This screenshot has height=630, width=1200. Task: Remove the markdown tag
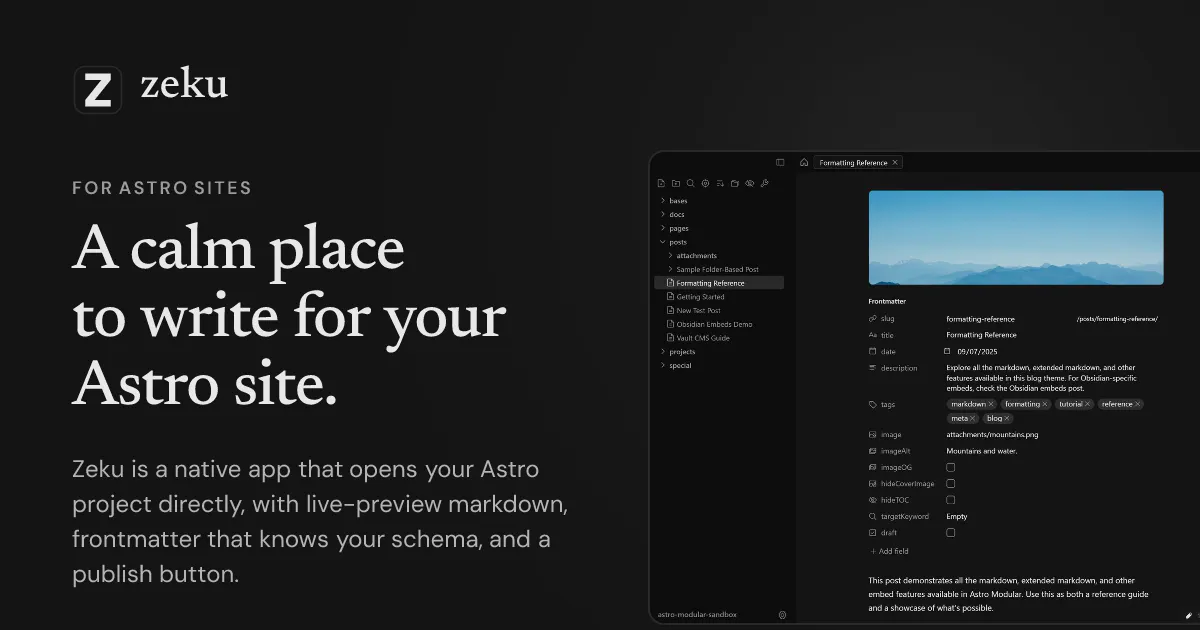(x=991, y=404)
